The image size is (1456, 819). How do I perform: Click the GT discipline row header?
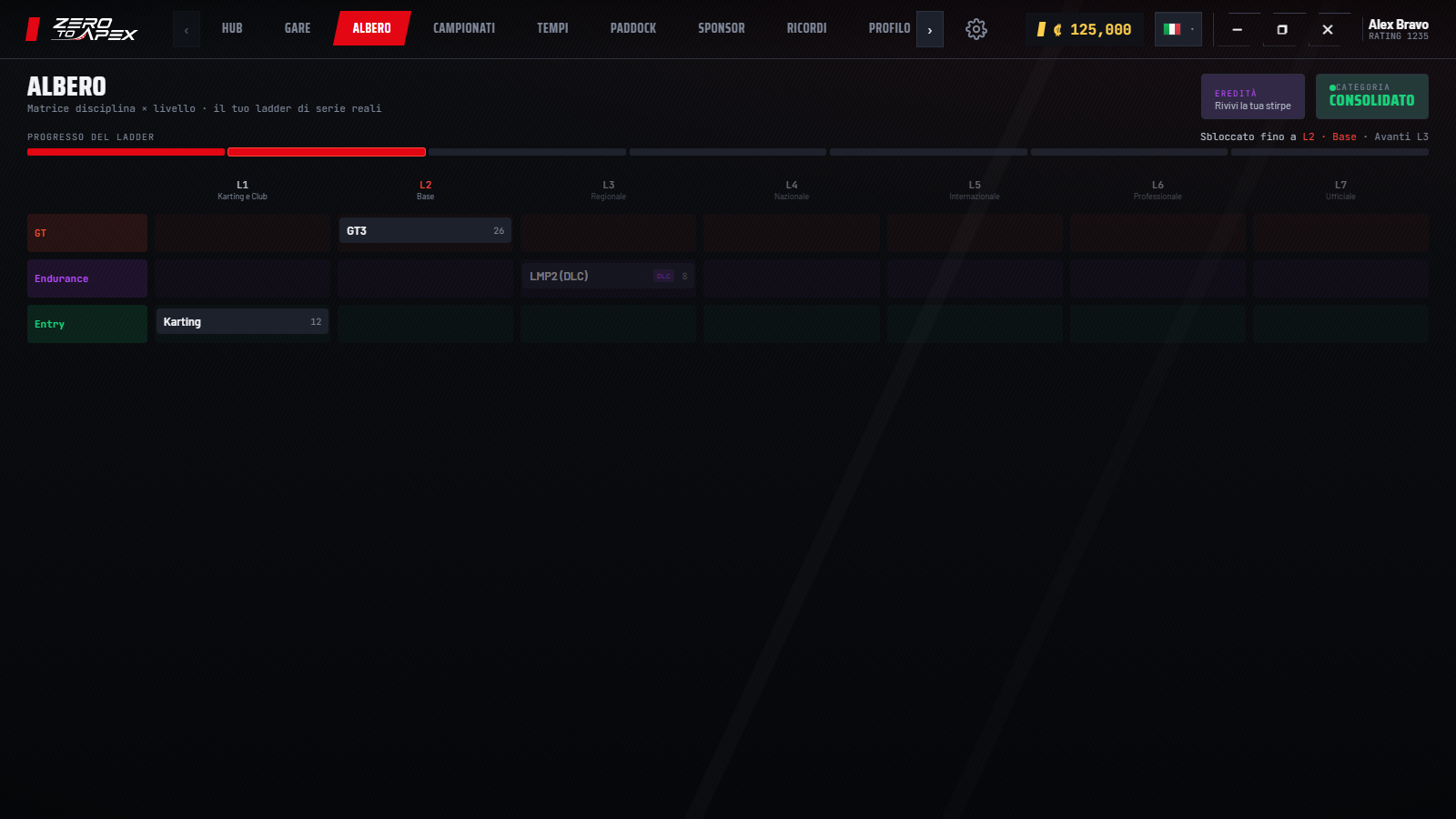pyautogui.click(x=87, y=233)
